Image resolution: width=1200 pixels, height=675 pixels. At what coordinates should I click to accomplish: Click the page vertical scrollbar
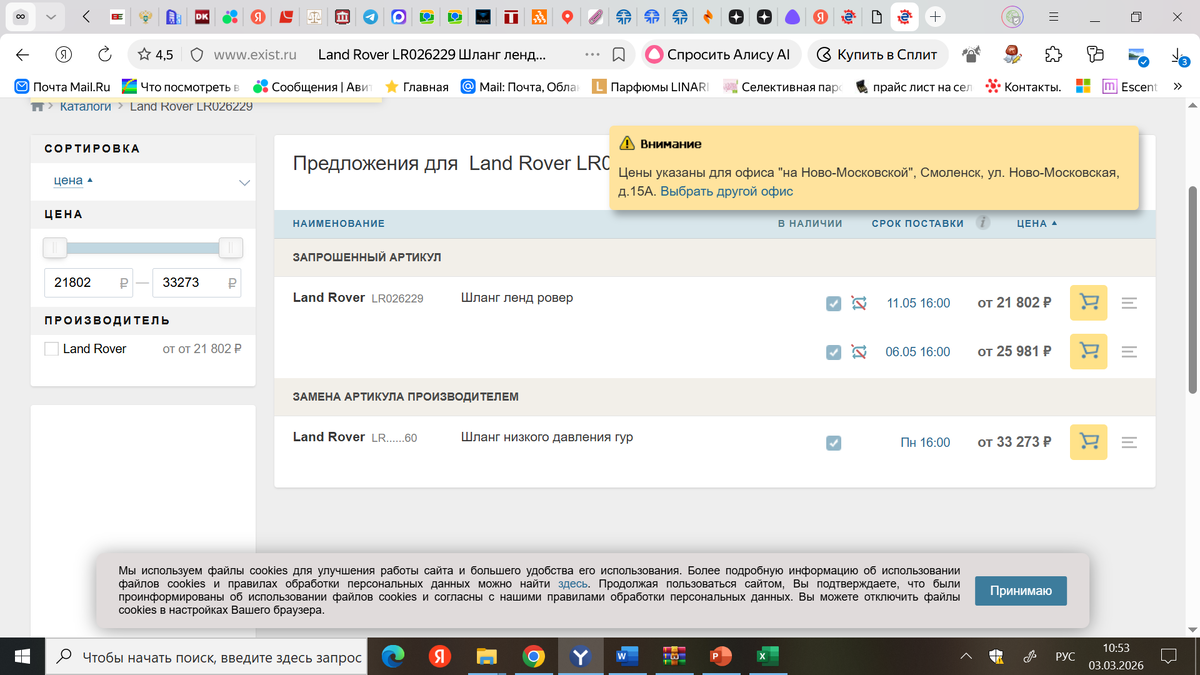[x=1192, y=290]
